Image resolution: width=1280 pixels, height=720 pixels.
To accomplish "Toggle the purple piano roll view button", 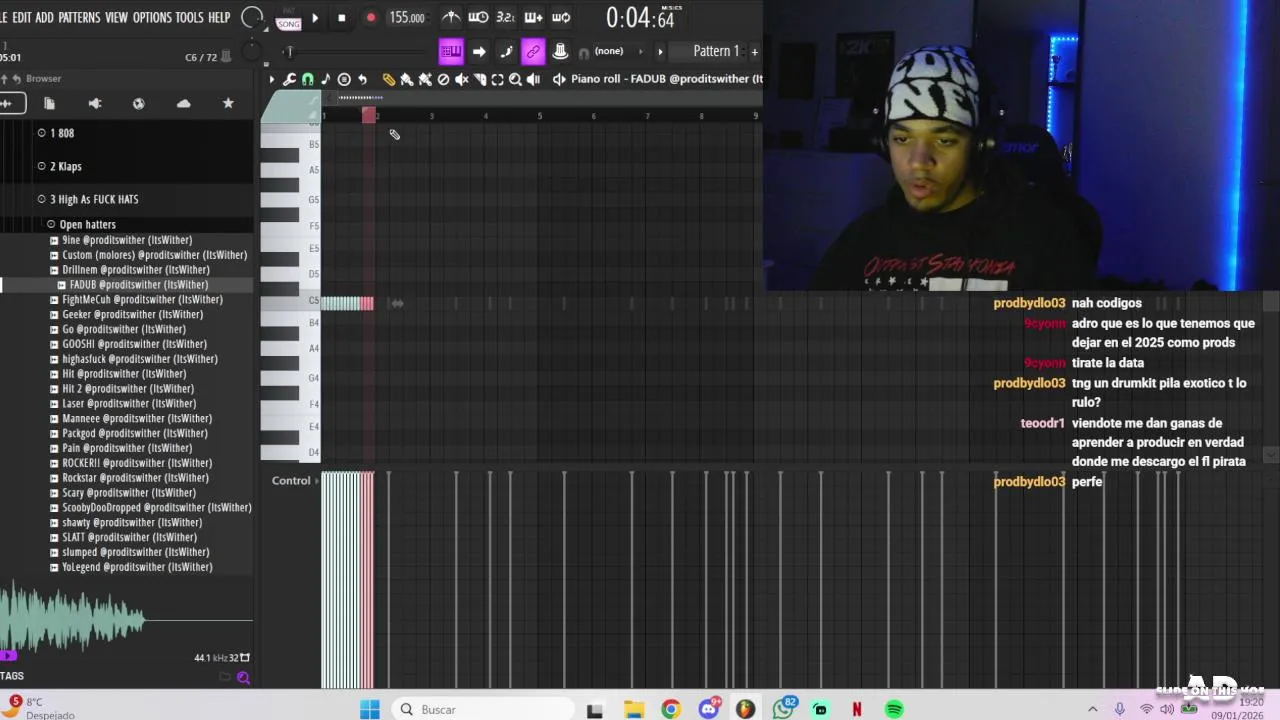I will tap(451, 52).
